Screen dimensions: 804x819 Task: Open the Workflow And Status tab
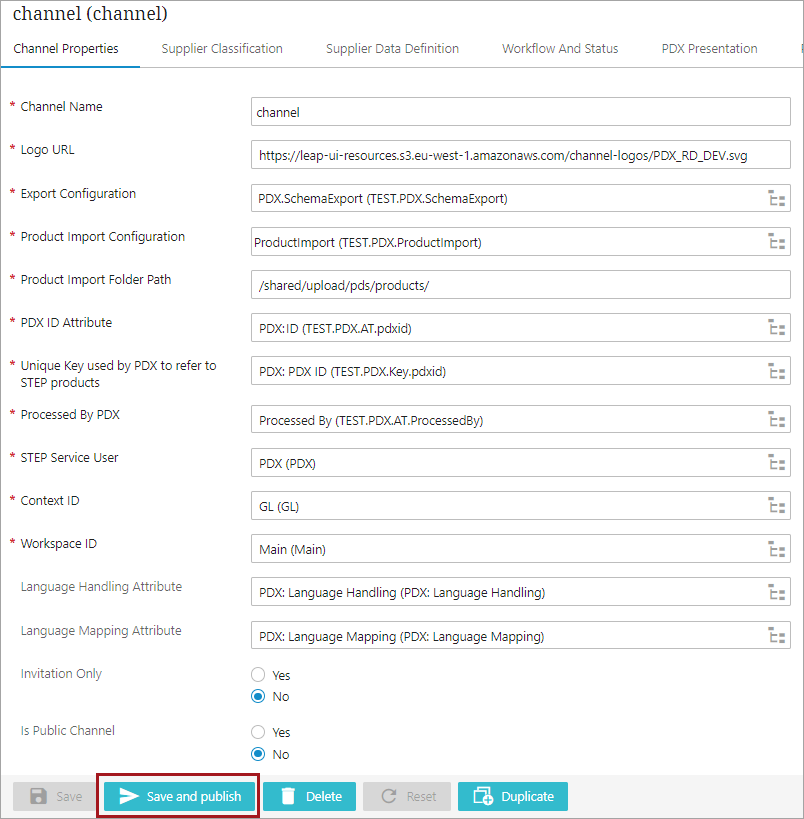[560, 48]
